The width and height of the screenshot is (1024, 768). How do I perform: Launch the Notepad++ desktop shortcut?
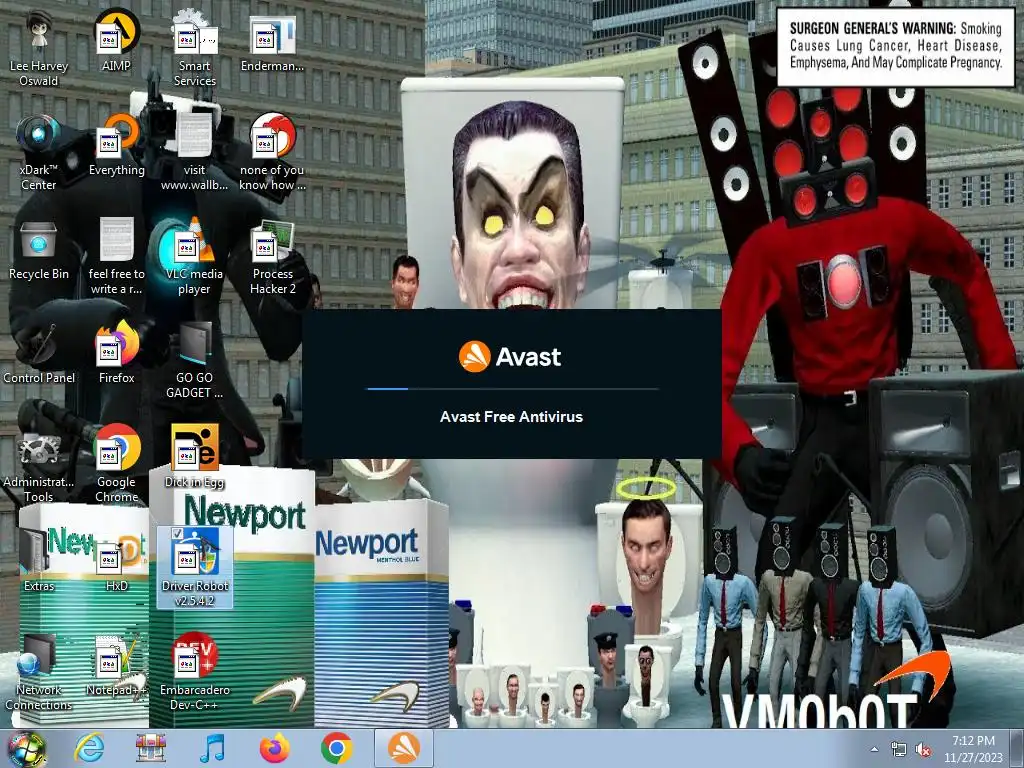coord(116,665)
